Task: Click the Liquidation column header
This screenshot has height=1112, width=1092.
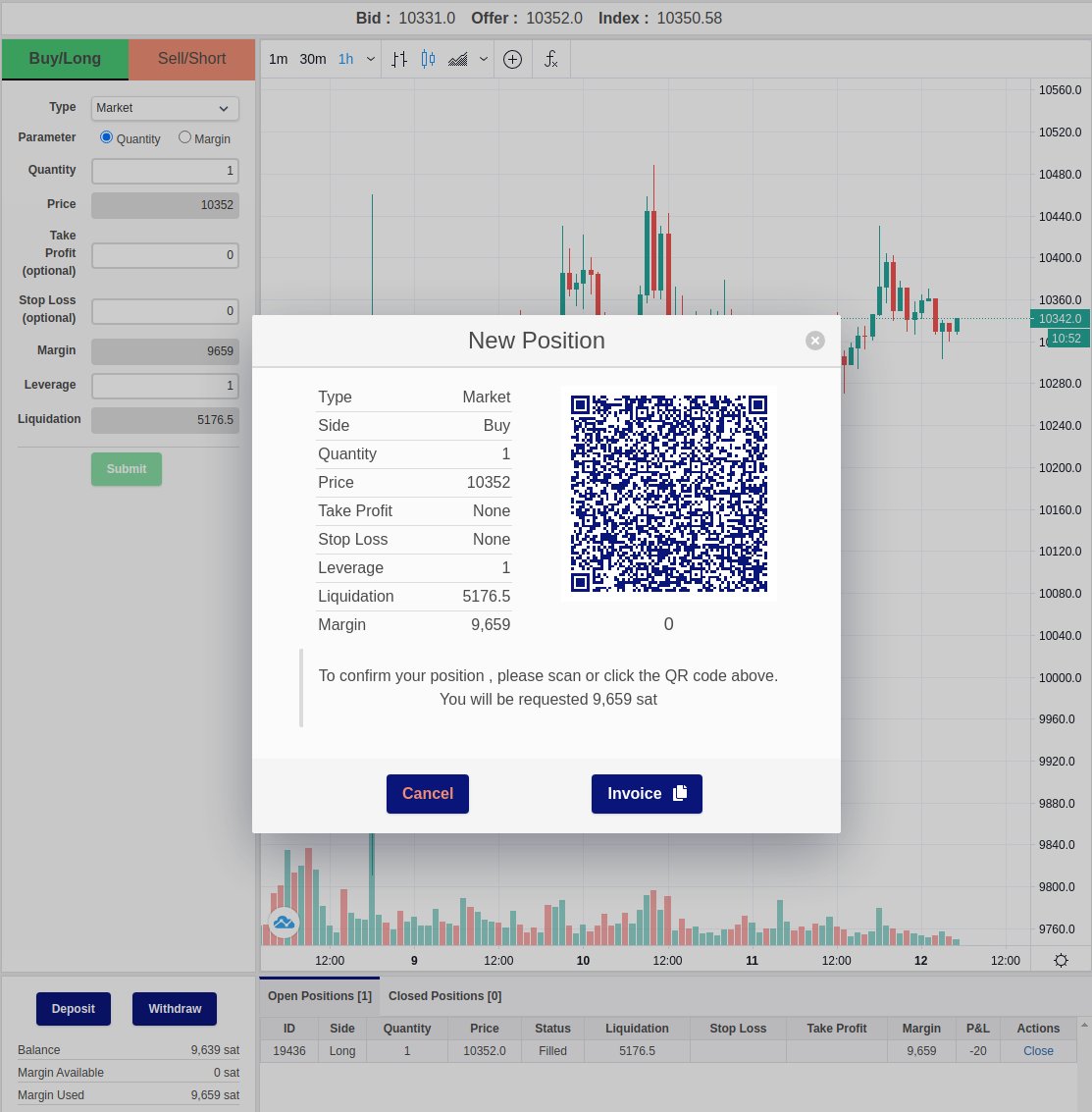Action: coord(637,1029)
